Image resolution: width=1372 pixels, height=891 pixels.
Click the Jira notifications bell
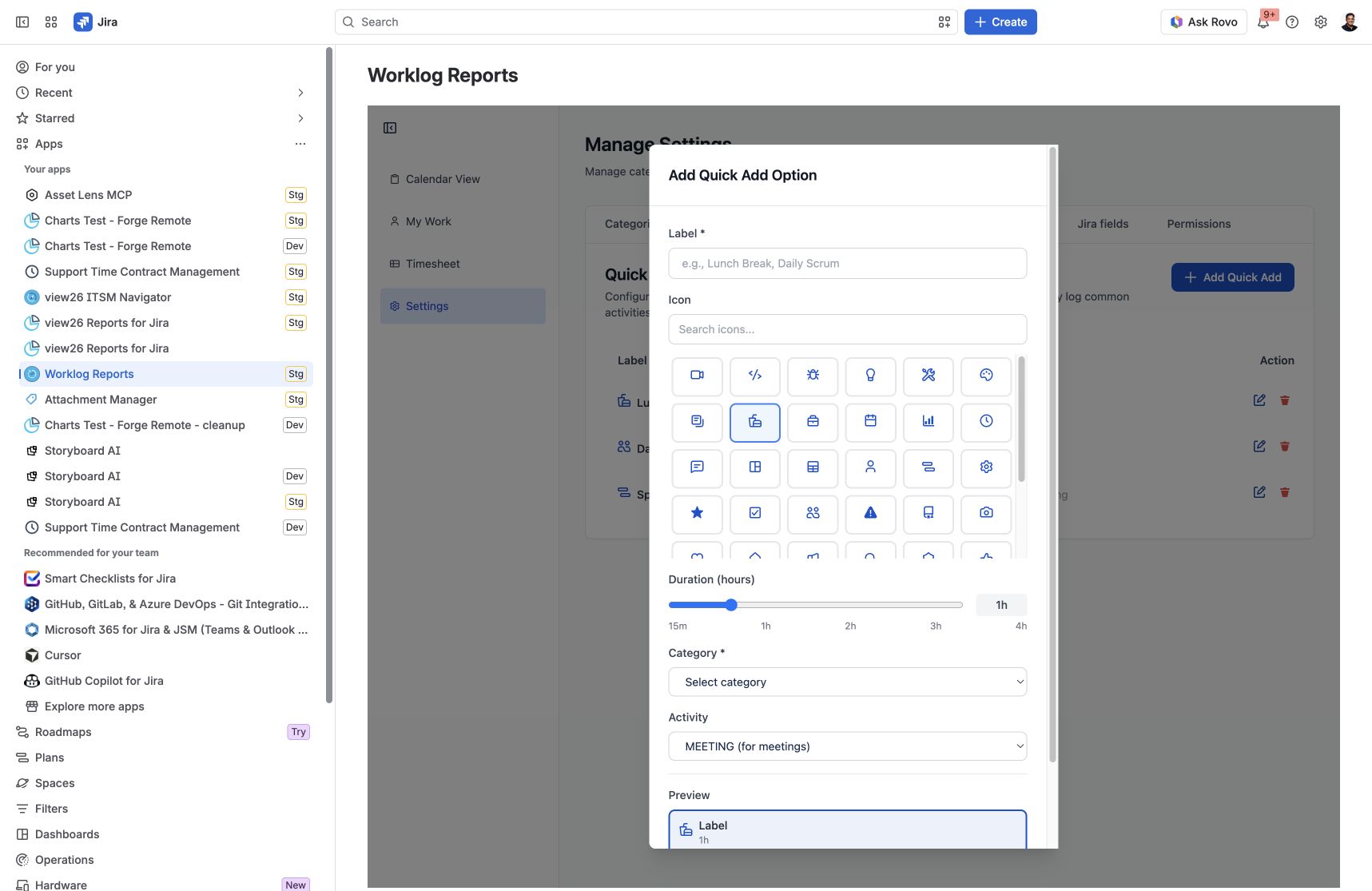pos(1263,22)
